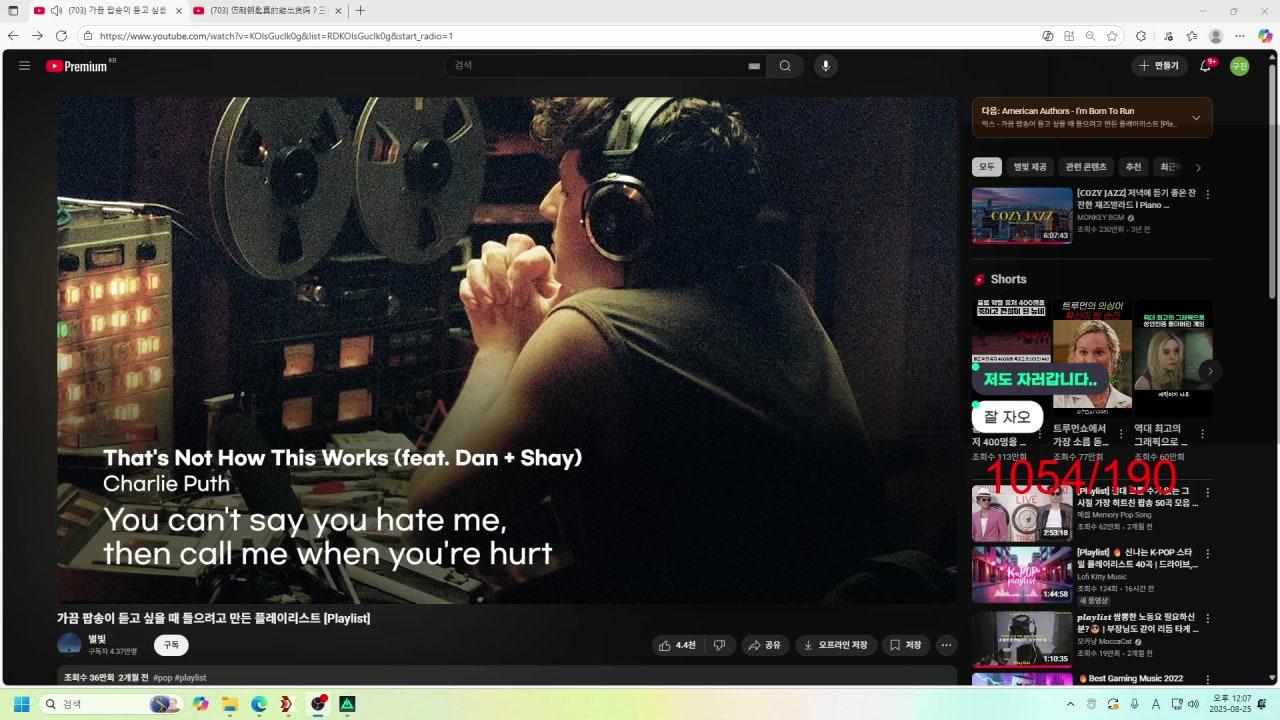Viewport: 1280px width, 720px height.
Task: Open the 별빛 channel avatar
Action: (69, 645)
